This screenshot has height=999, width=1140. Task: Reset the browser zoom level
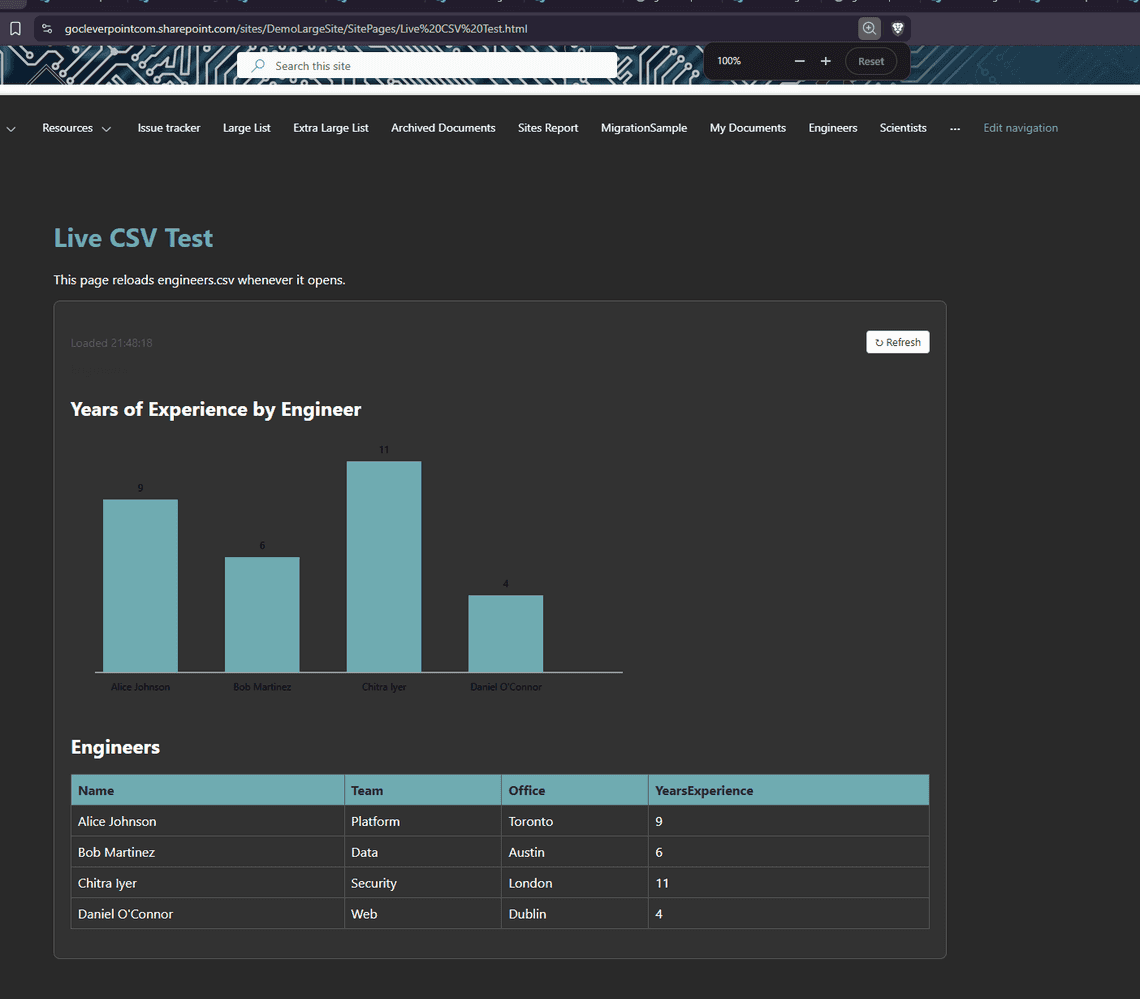click(871, 61)
